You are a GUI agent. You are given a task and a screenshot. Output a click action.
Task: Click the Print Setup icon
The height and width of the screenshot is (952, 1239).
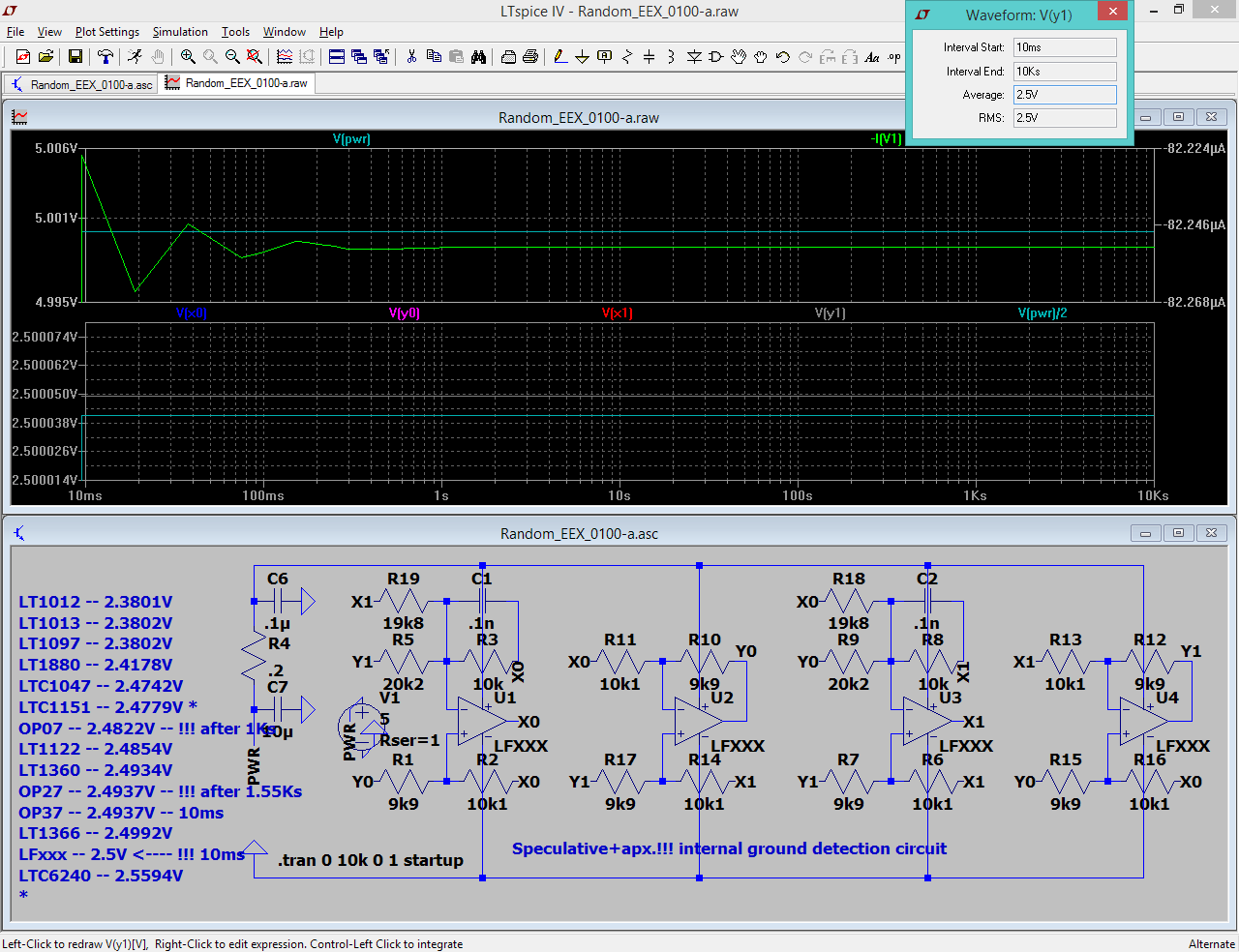click(508, 57)
